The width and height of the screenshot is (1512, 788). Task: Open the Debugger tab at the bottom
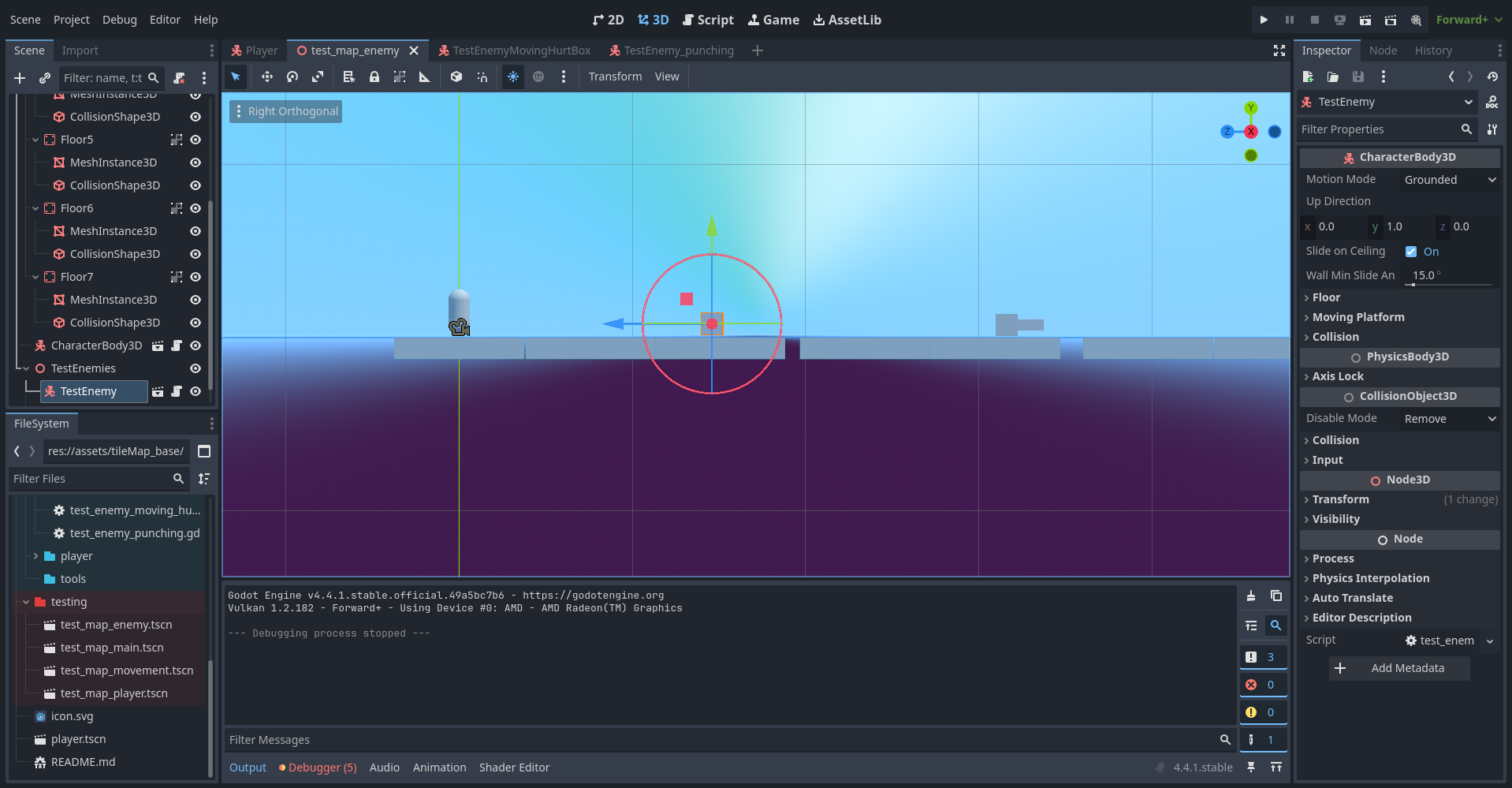point(317,767)
